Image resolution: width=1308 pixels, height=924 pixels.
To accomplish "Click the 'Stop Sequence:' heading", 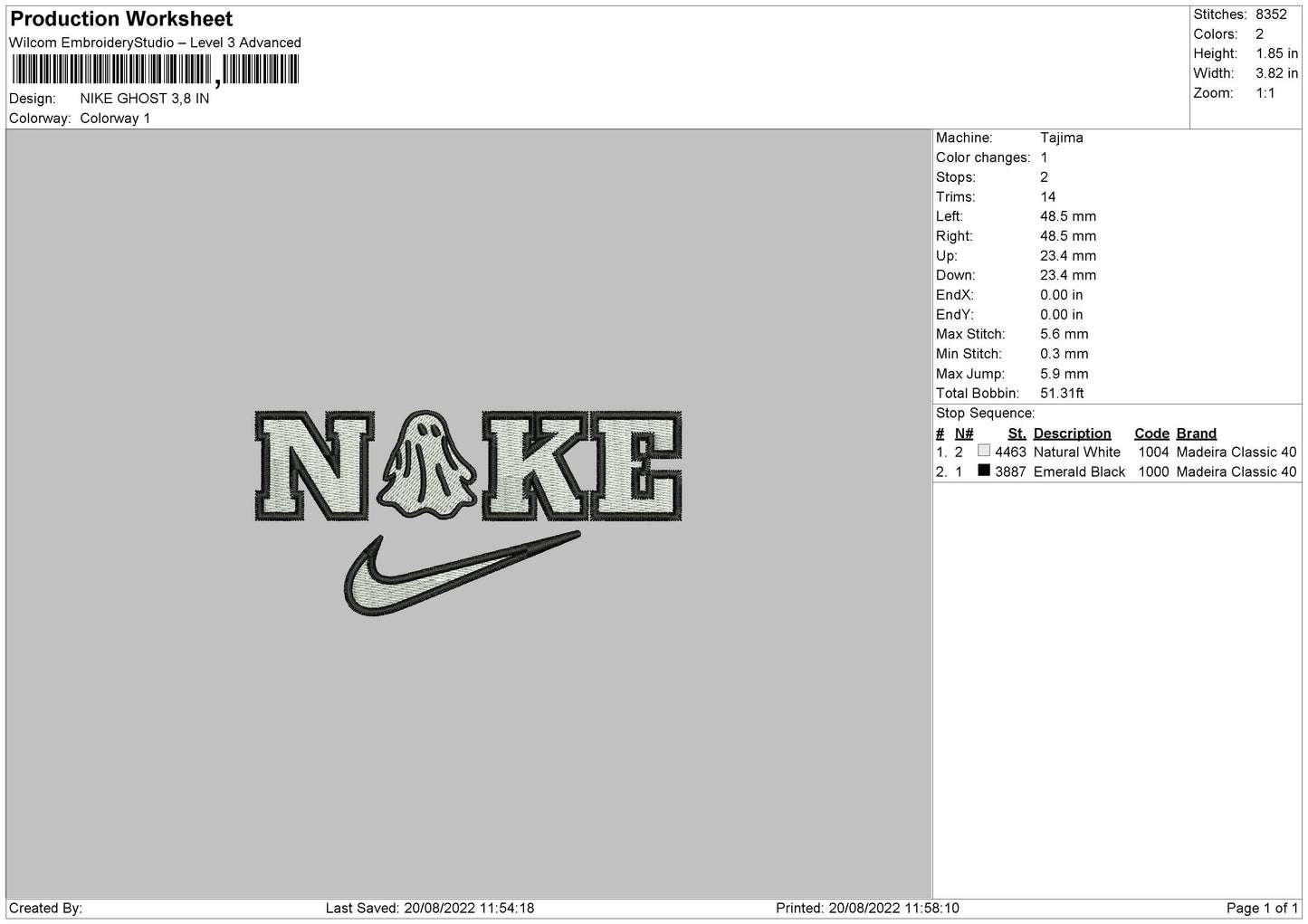I will point(985,414).
